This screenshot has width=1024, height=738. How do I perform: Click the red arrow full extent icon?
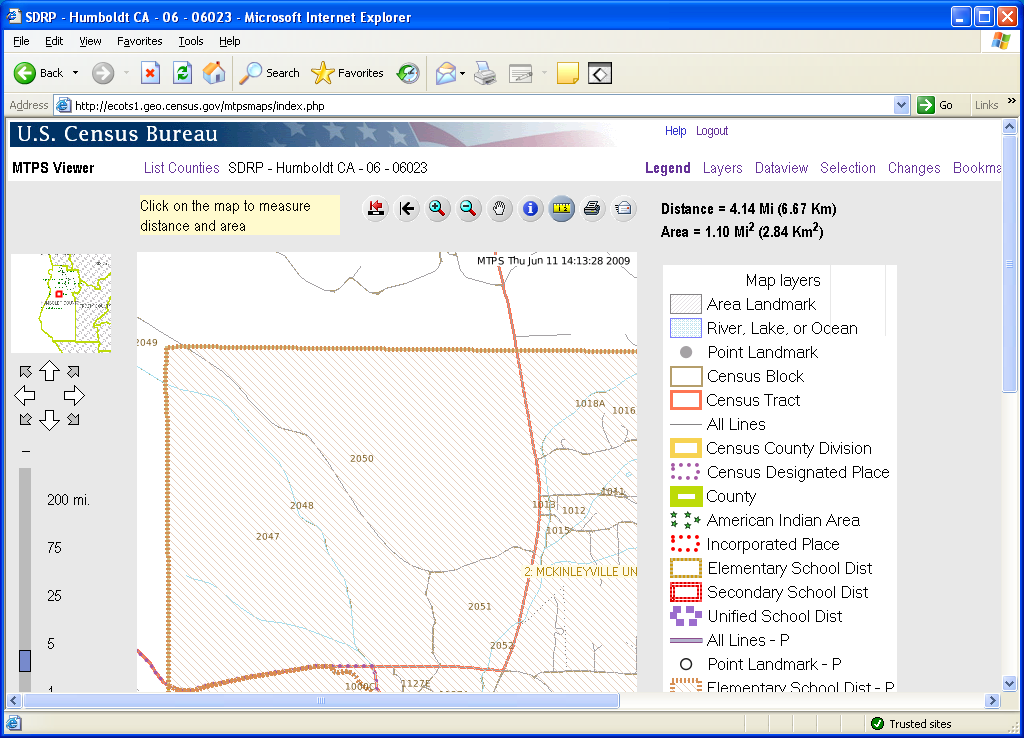coord(376,209)
